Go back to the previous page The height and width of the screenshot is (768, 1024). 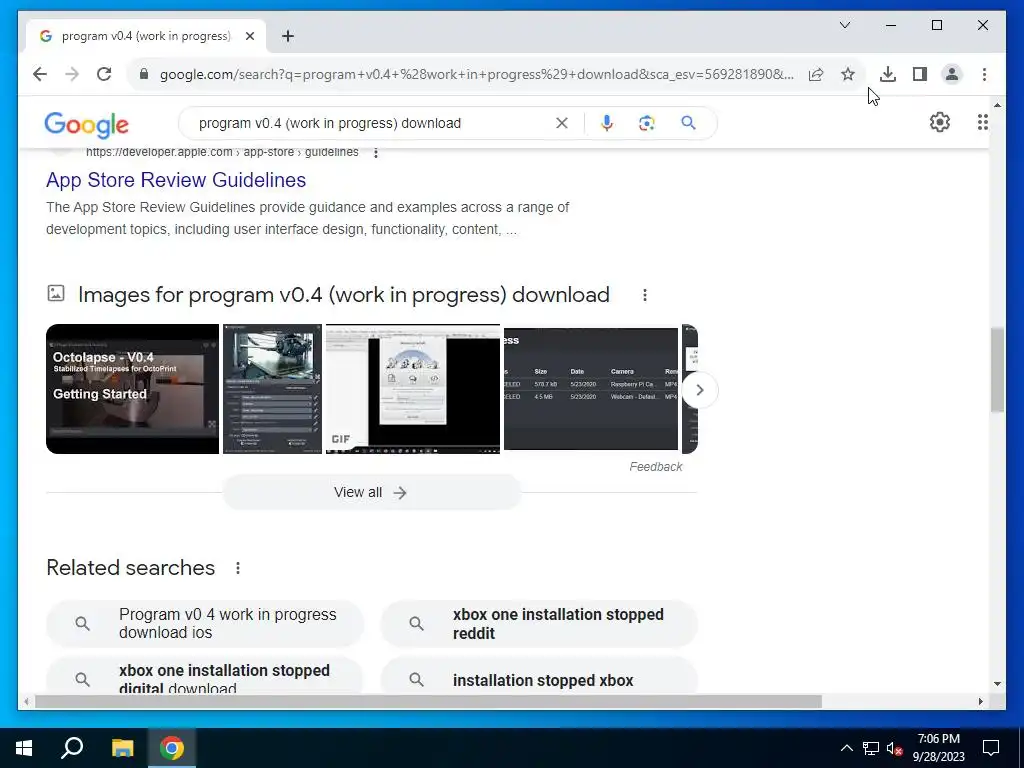click(40, 74)
